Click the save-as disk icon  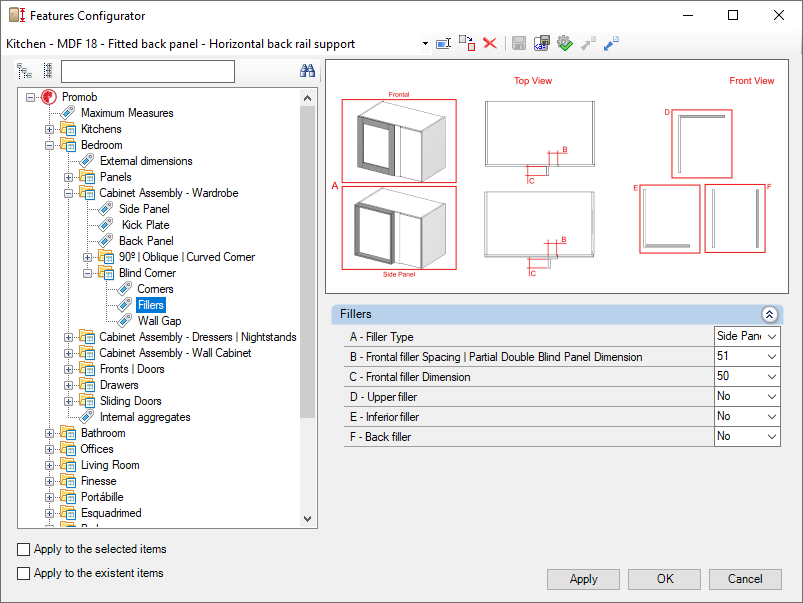click(x=541, y=44)
